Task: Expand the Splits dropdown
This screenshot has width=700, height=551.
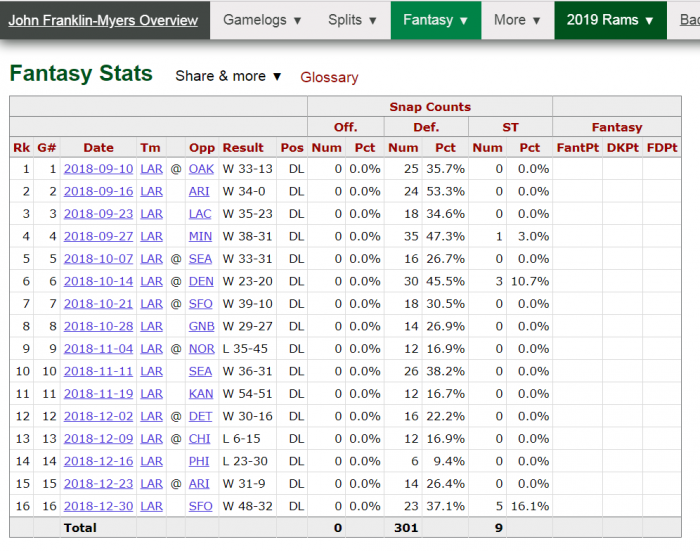Action: tap(351, 20)
